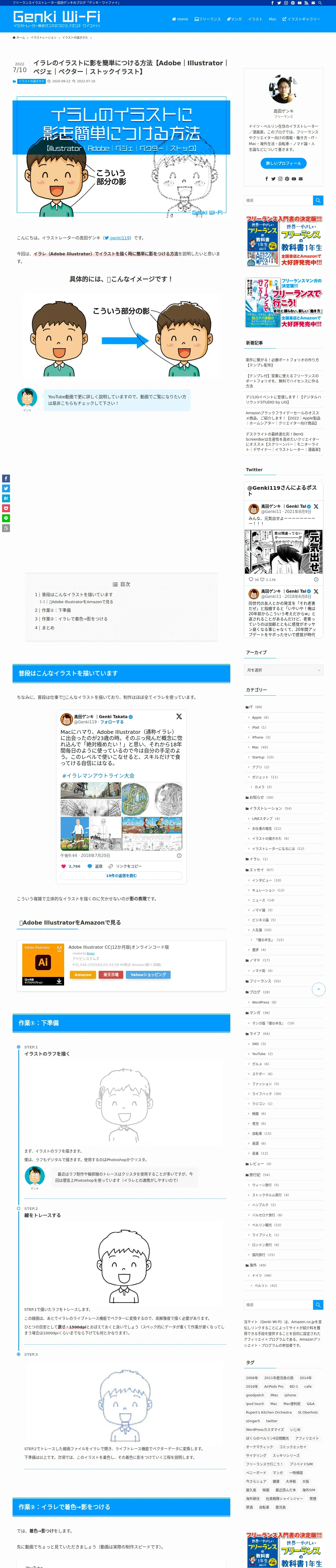Click the RSS icon in the top bar
336x1568 pixels.
coord(306,3)
